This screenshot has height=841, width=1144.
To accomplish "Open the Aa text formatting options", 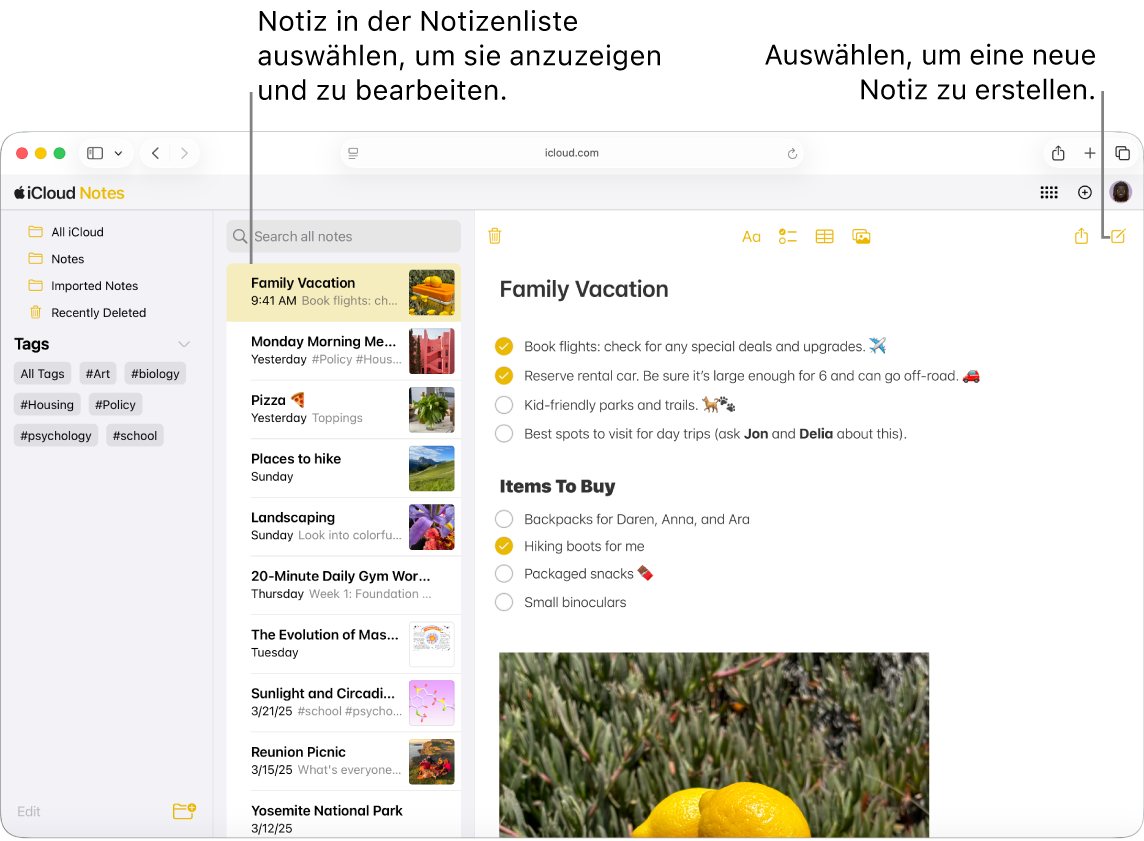I will click(751, 236).
